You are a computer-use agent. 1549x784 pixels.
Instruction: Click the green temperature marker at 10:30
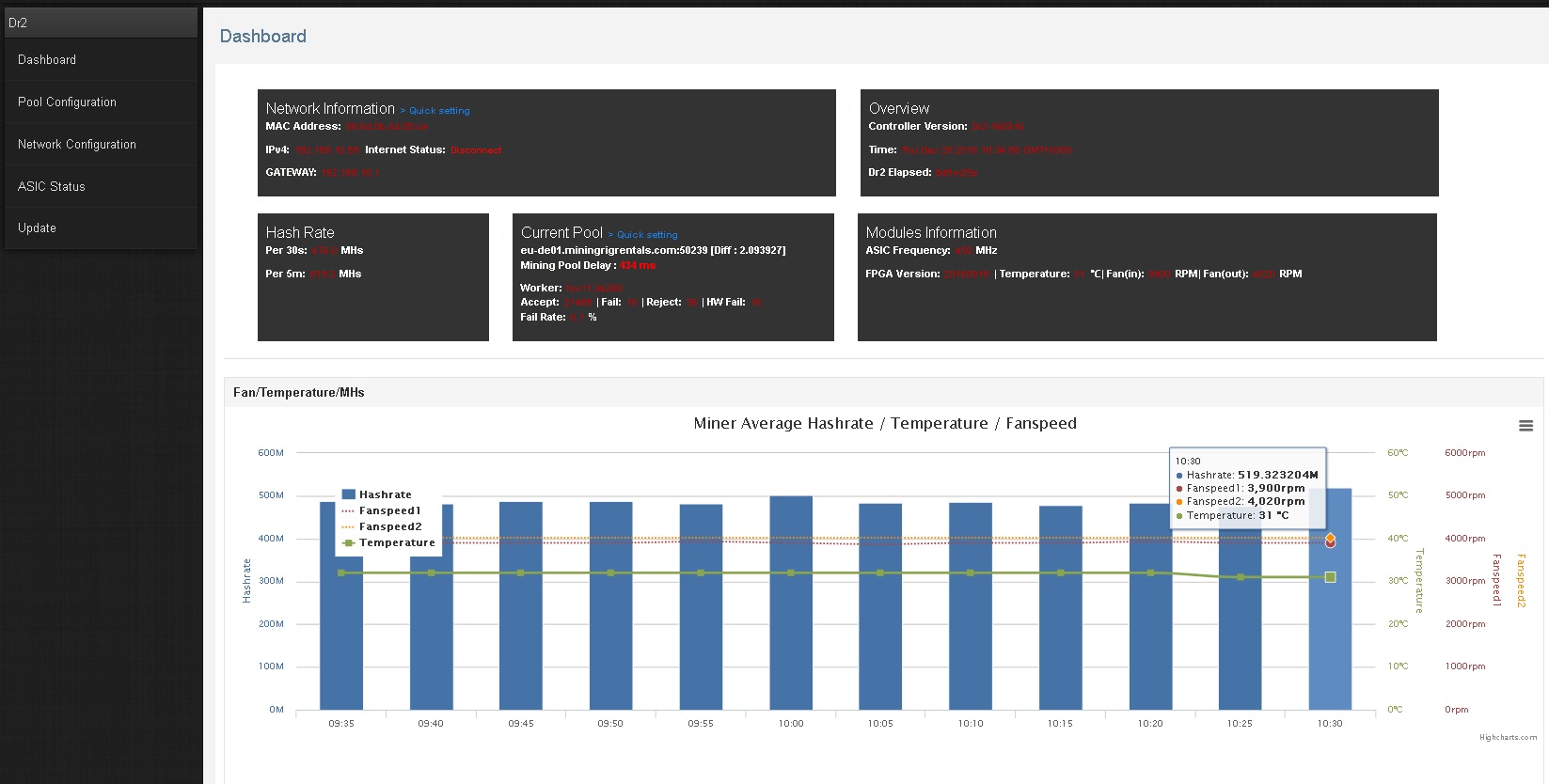(1330, 577)
